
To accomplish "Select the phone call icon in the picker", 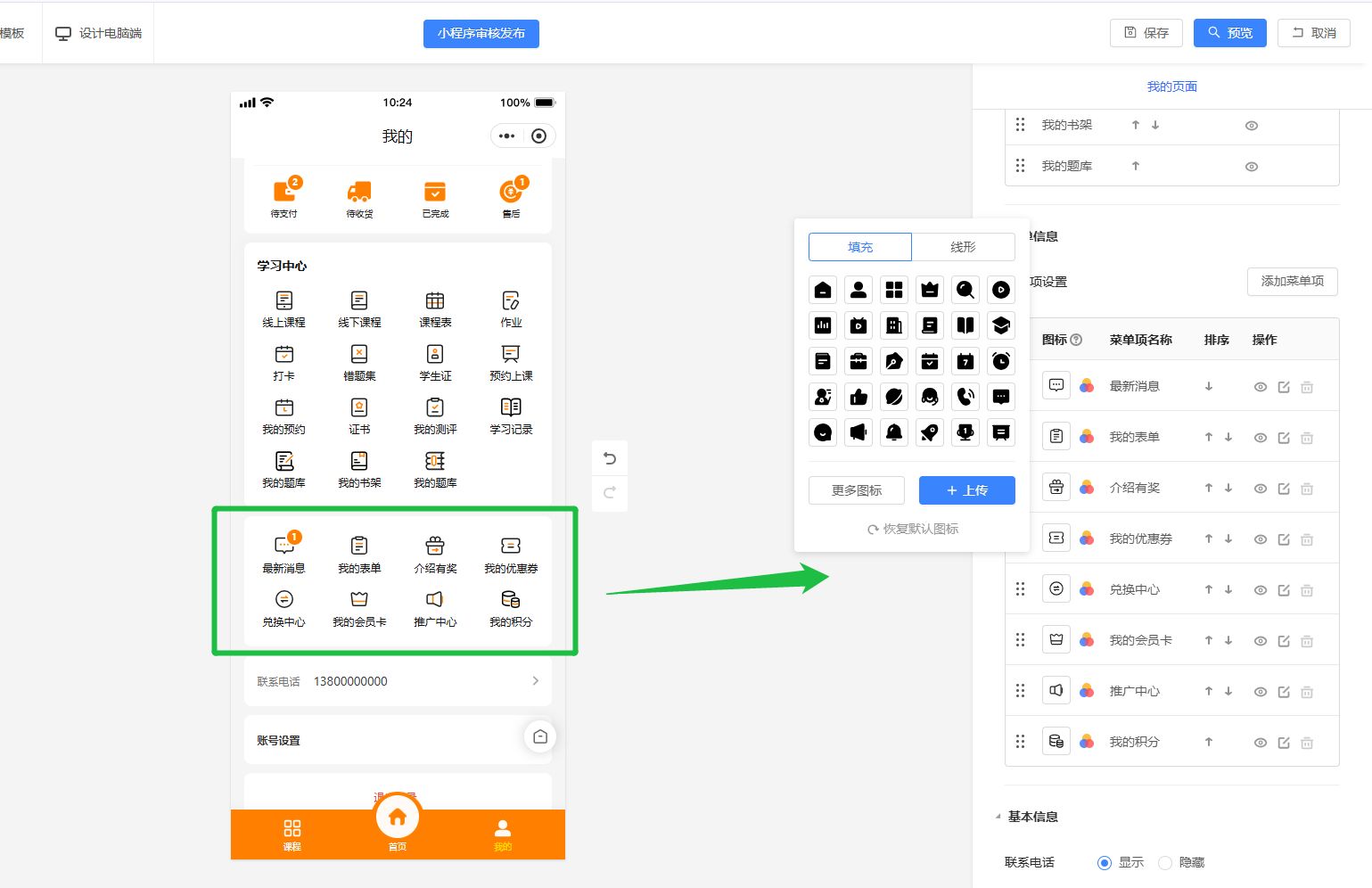I will click(965, 397).
